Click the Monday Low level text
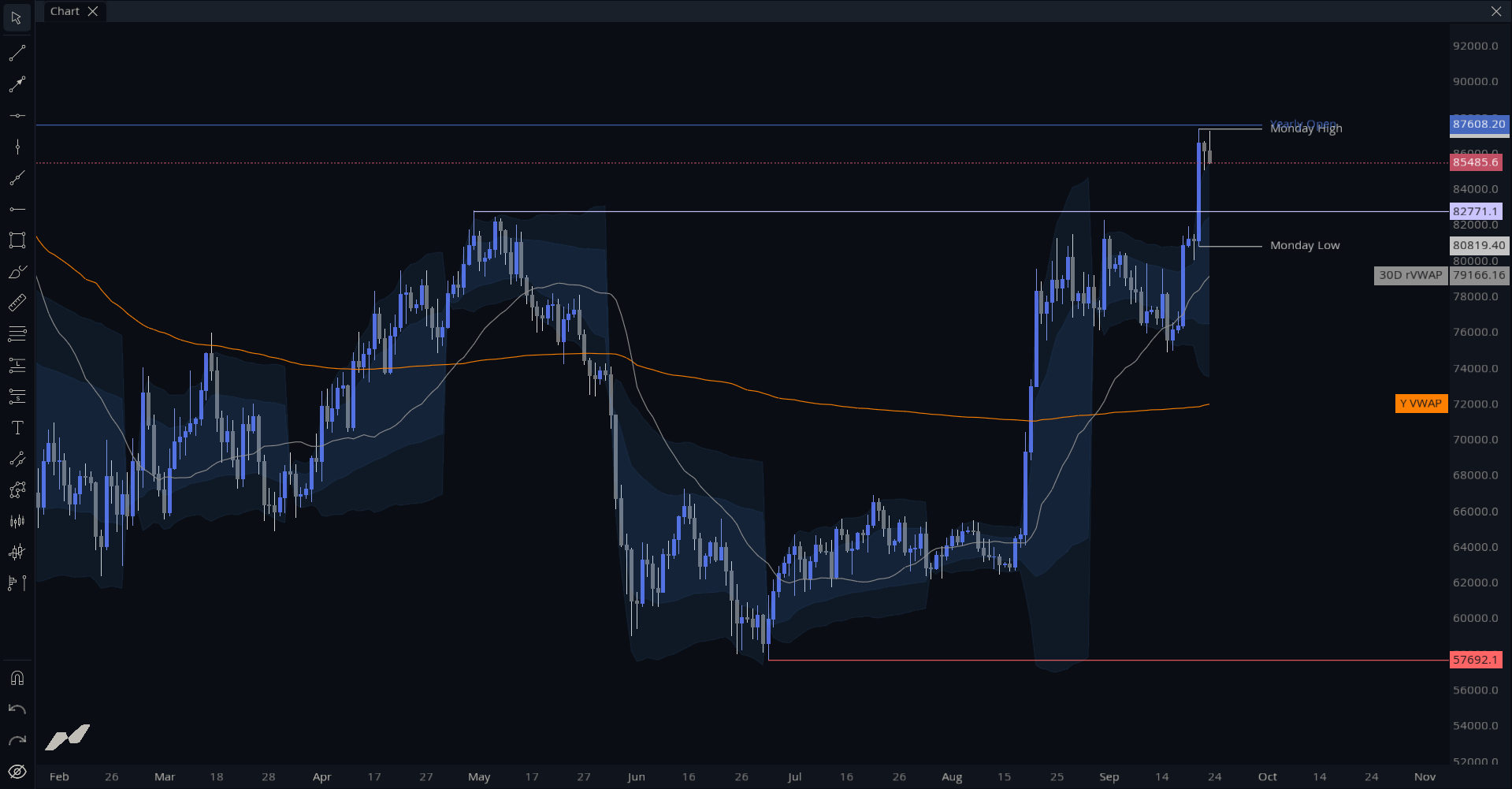The width and height of the screenshot is (1512, 789). 1305,245
